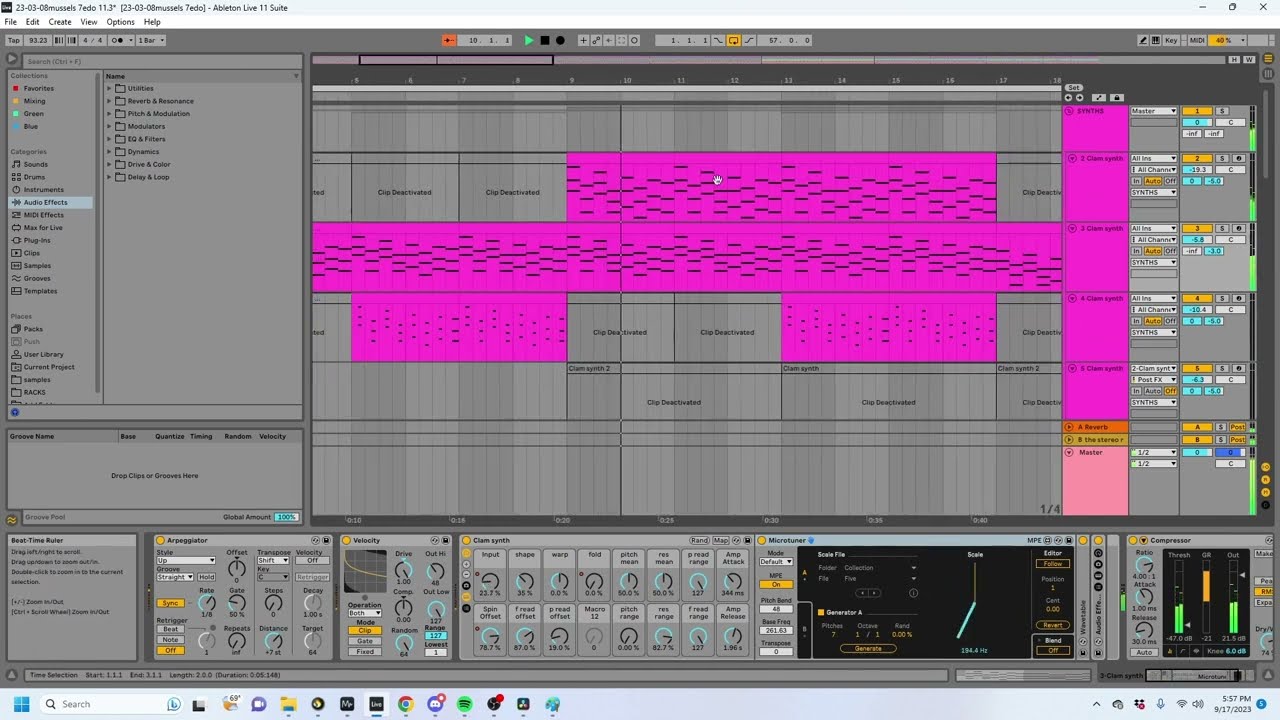Collapse the 2 Clam synth track
The image size is (1280, 720).
(x=1072, y=158)
